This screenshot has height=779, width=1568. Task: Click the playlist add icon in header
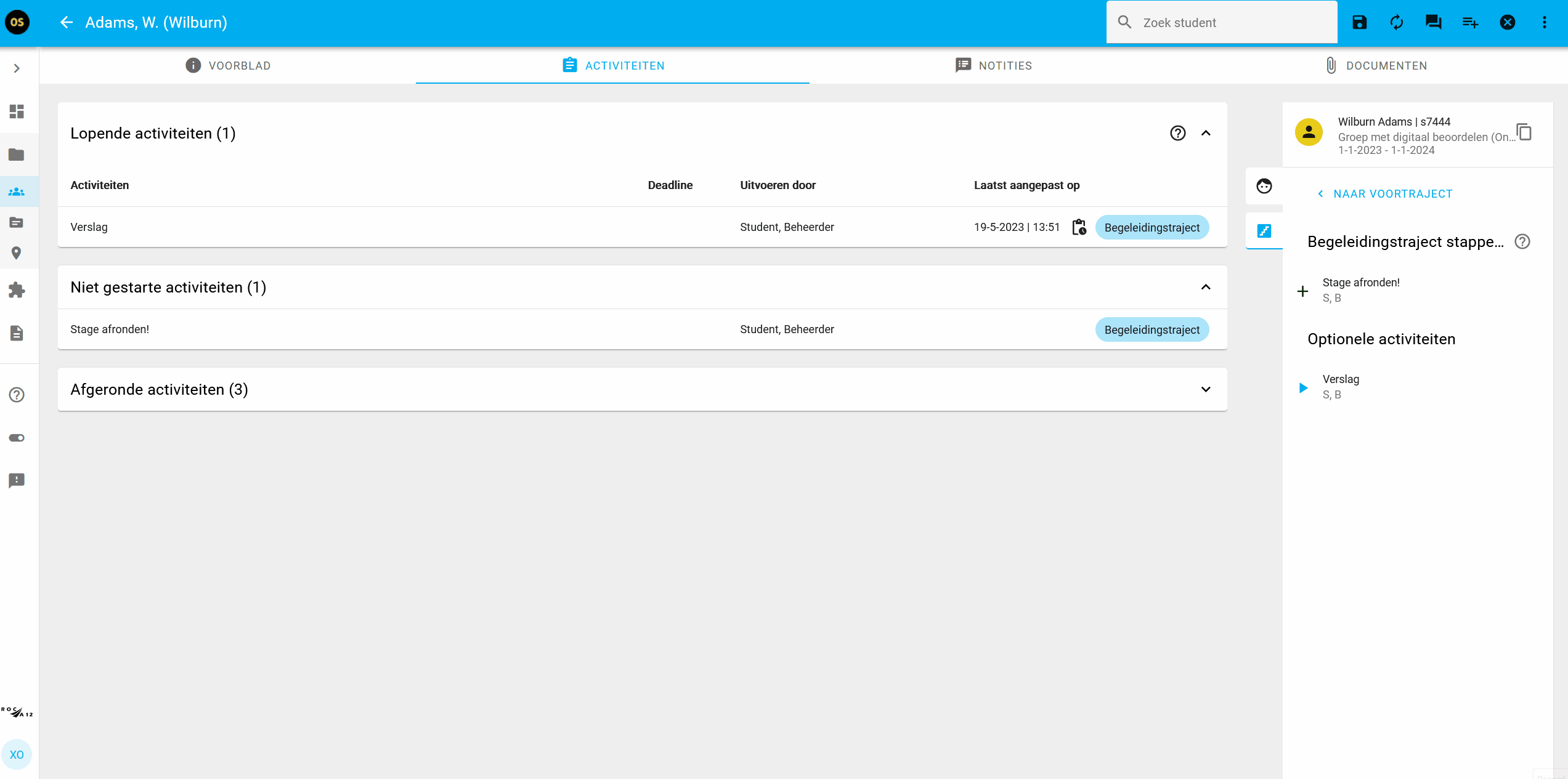[x=1470, y=23]
